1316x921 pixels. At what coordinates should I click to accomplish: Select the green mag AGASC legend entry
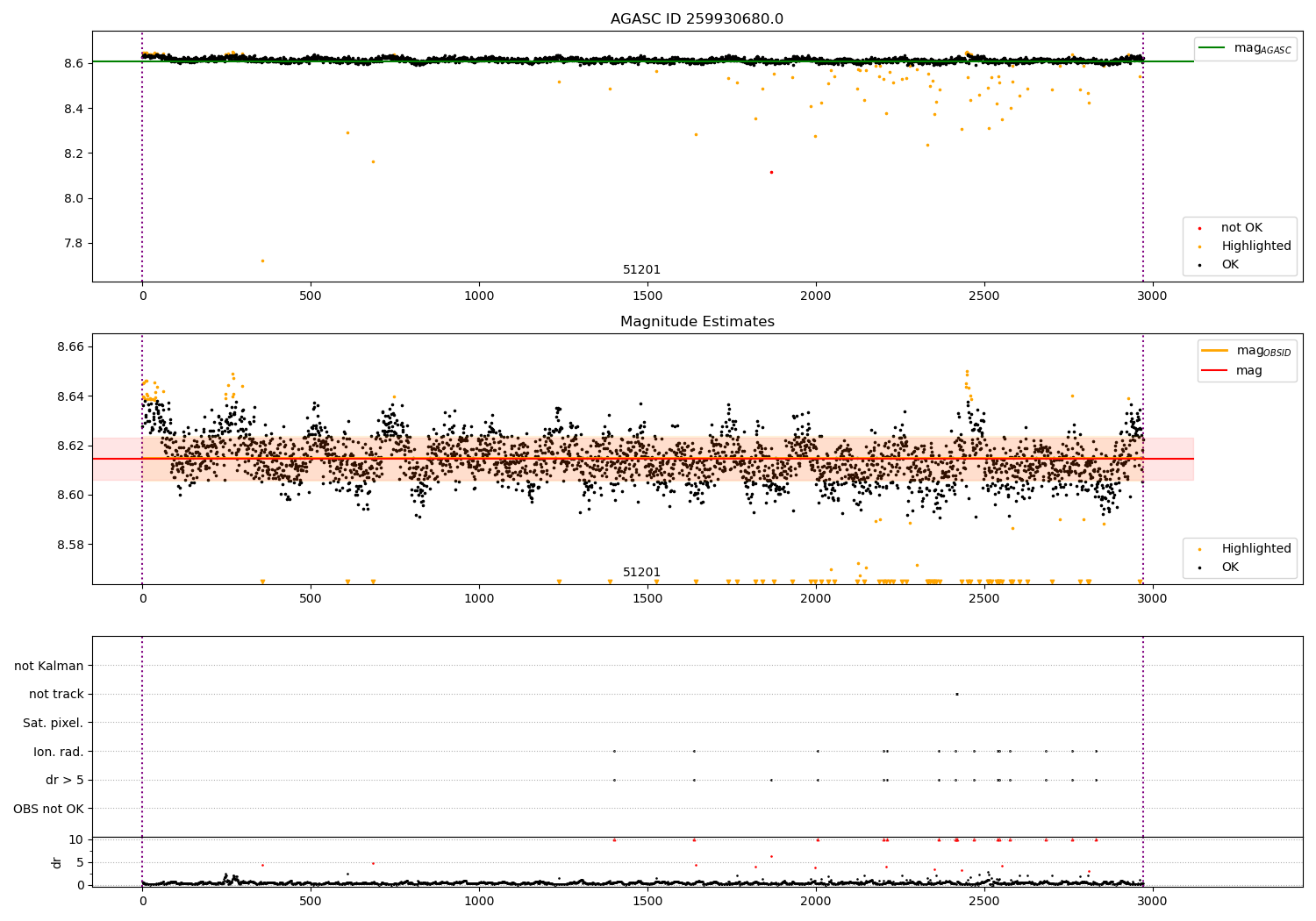tap(1245, 48)
